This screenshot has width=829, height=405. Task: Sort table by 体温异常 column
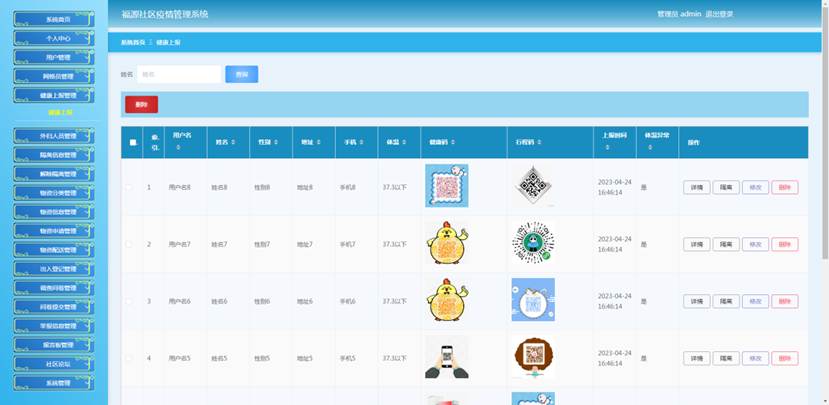[x=650, y=148]
